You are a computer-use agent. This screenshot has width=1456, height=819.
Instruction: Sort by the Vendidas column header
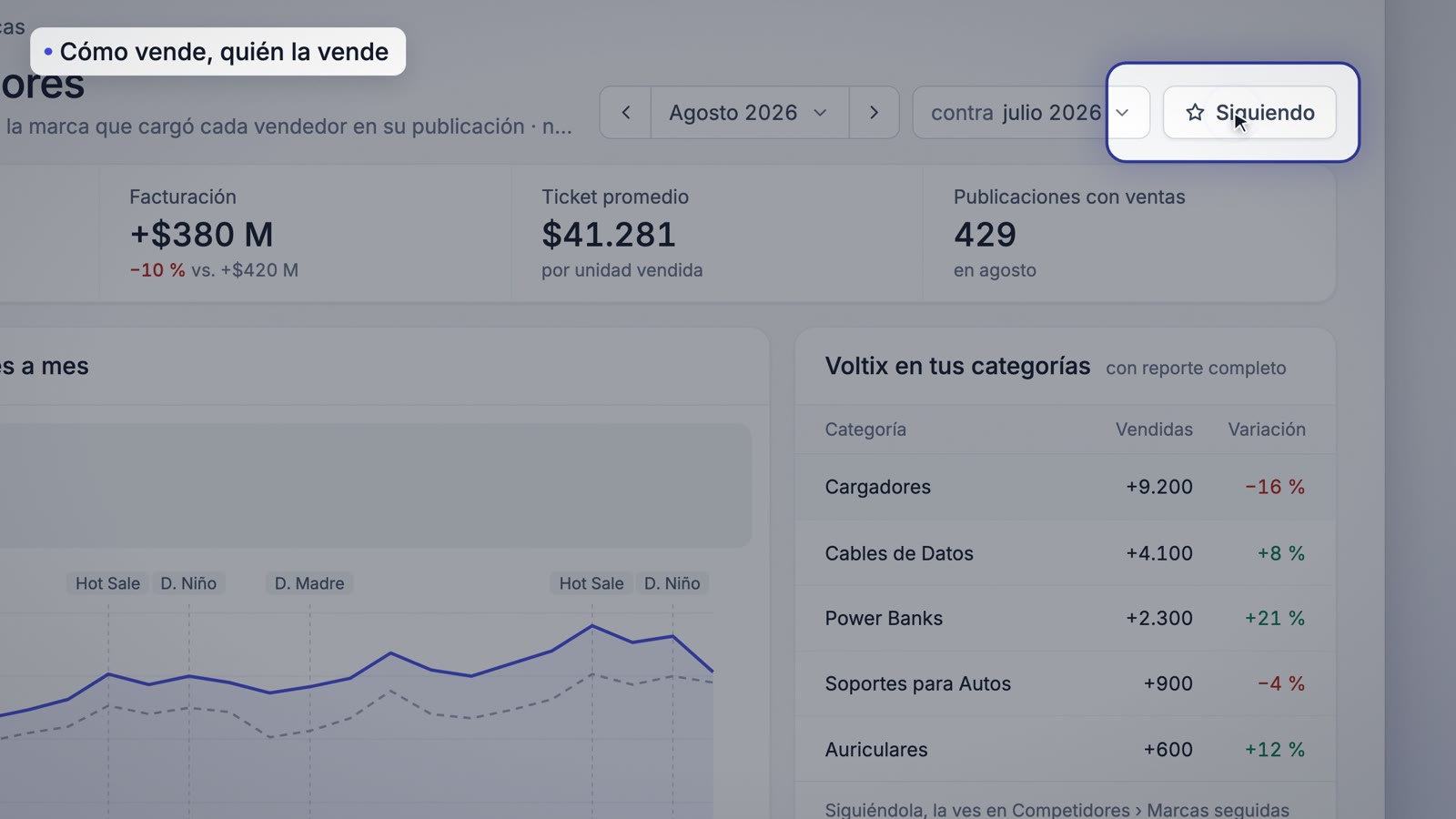1154,430
